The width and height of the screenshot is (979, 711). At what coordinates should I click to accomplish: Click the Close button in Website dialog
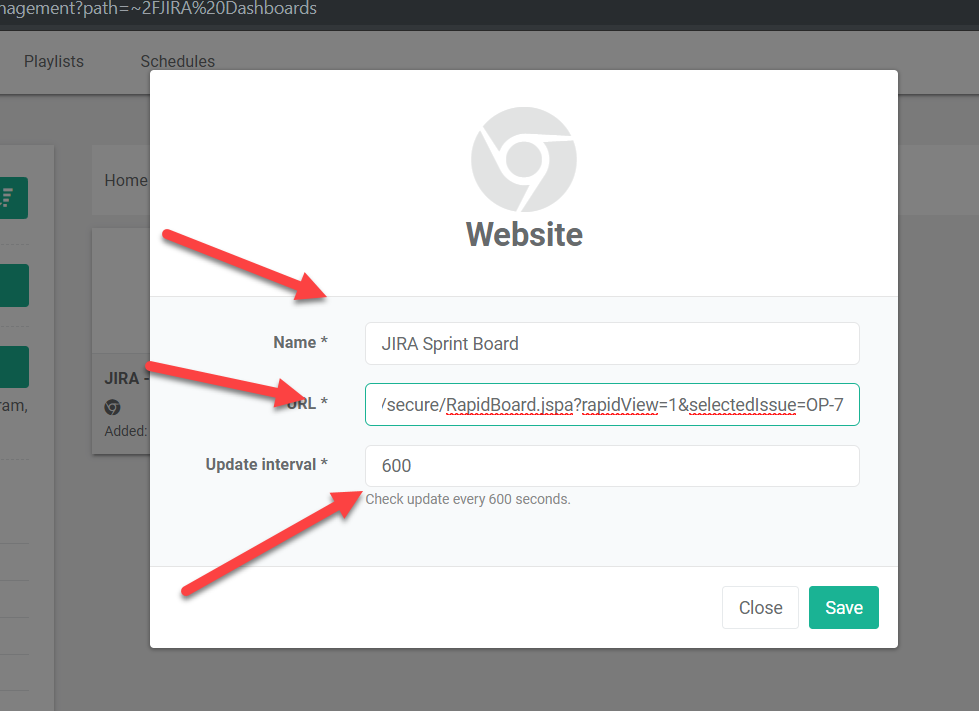[760, 607]
